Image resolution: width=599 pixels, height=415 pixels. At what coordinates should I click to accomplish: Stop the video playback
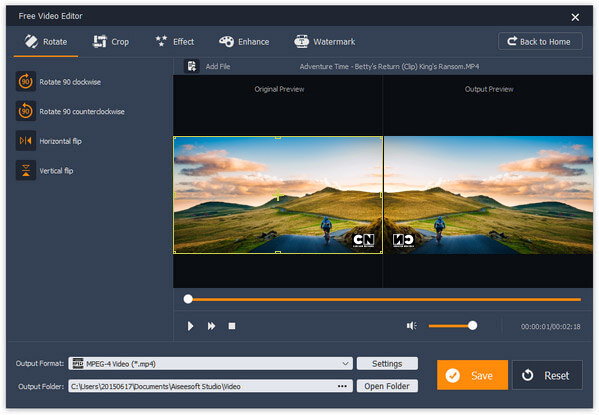[232, 326]
